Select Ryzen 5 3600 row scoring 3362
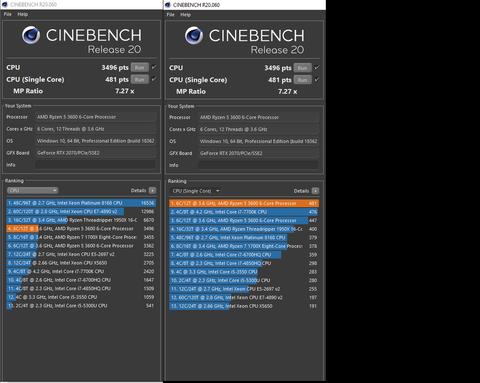Viewport: 480px width, 383px height. [x=81, y=246]
